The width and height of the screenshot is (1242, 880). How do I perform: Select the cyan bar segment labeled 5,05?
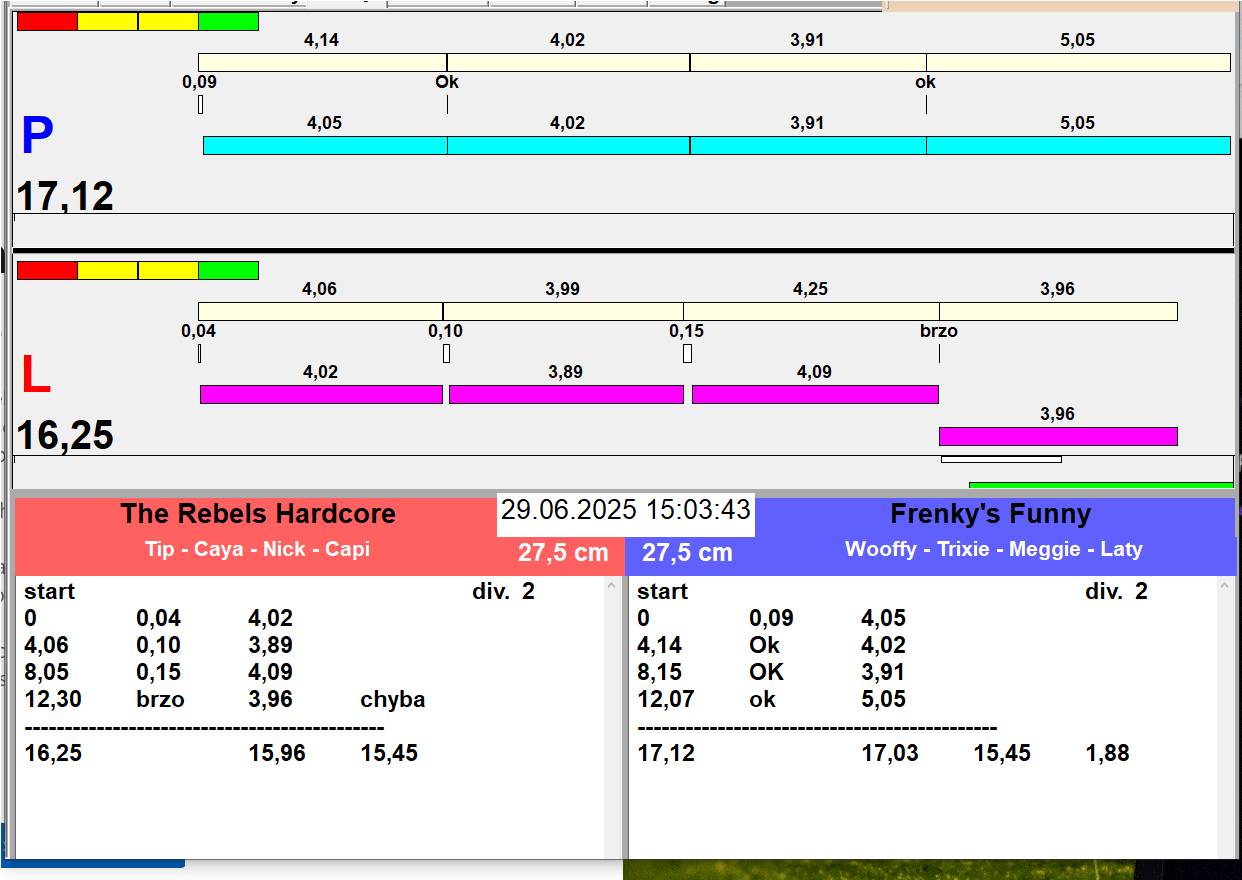click(x=1077, y=145)
